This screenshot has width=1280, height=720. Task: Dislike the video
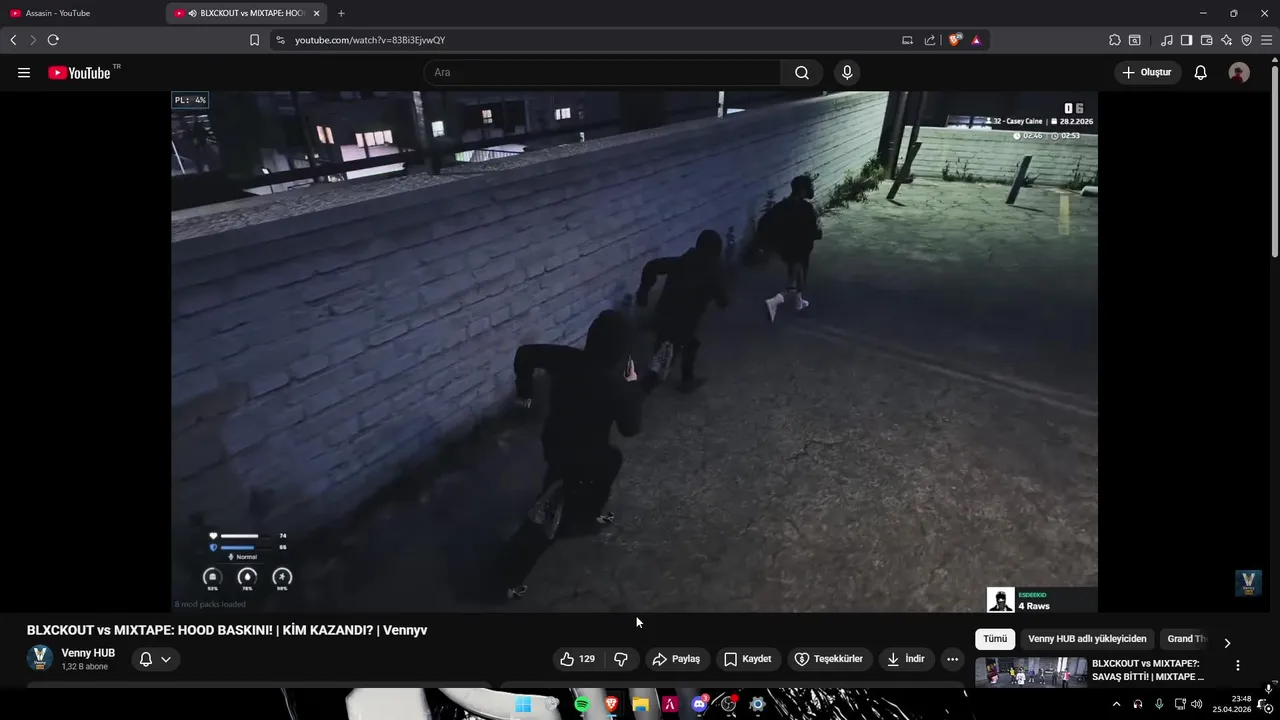621,659
